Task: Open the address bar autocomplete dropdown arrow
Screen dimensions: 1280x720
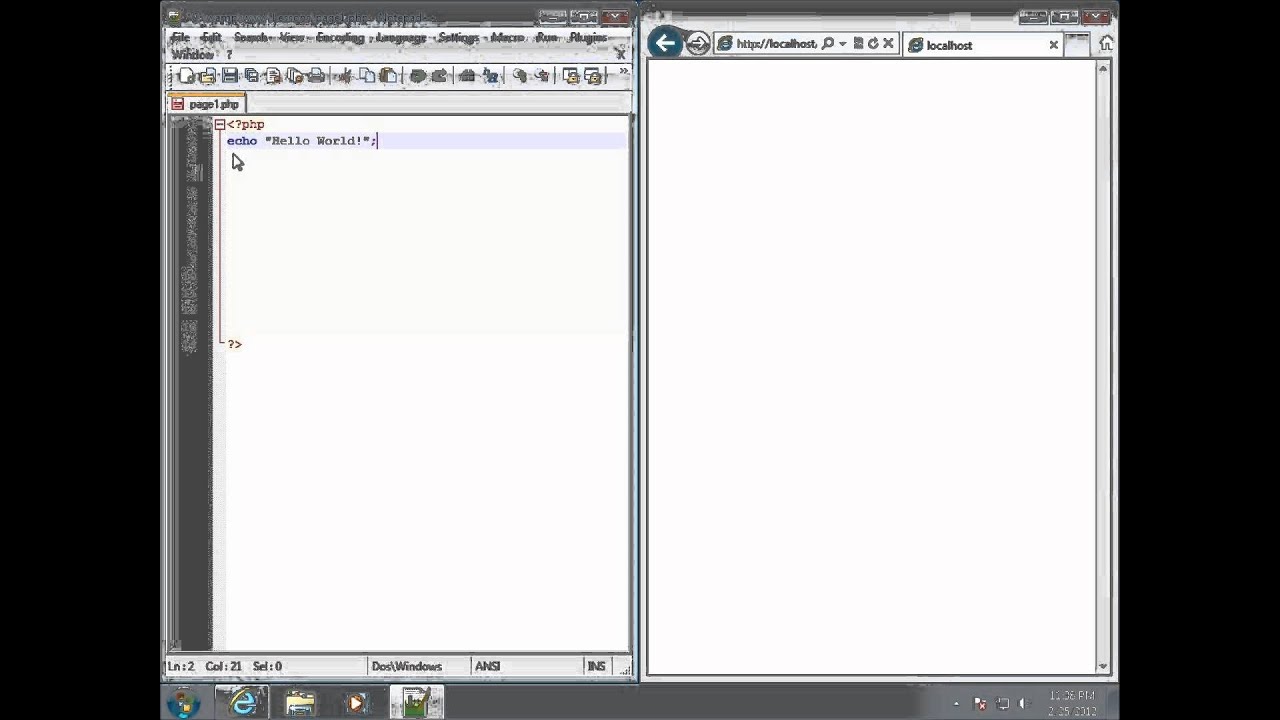Action: point(843,44)
